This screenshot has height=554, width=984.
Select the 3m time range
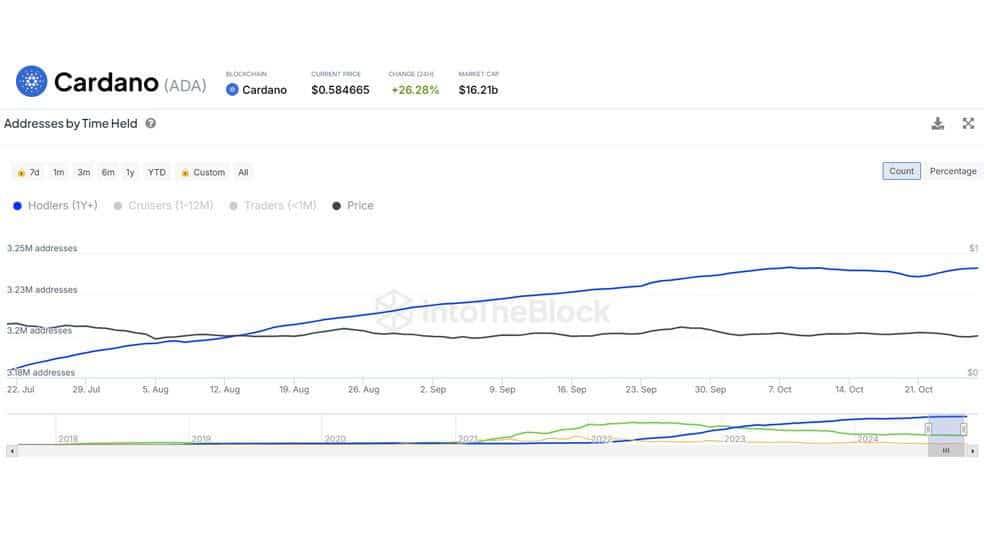pyautogui.click(x=83, y=173)
